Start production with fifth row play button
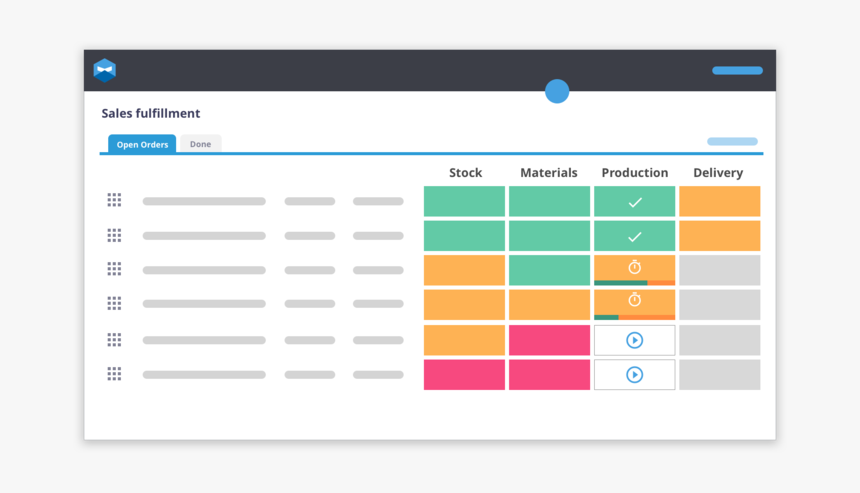Screen dimensions: 860x493 [634, 340]
